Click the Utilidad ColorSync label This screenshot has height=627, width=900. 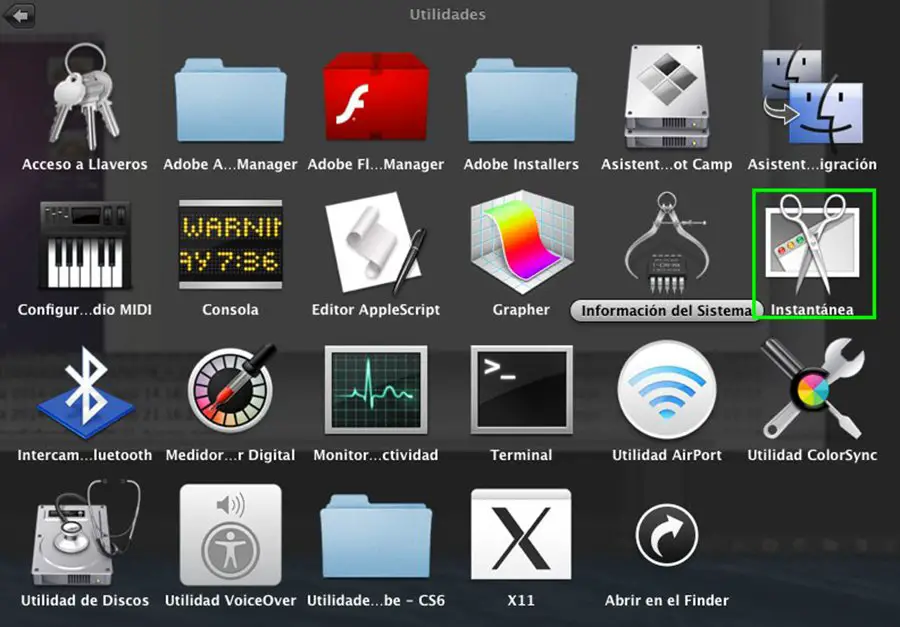(812, 455)
